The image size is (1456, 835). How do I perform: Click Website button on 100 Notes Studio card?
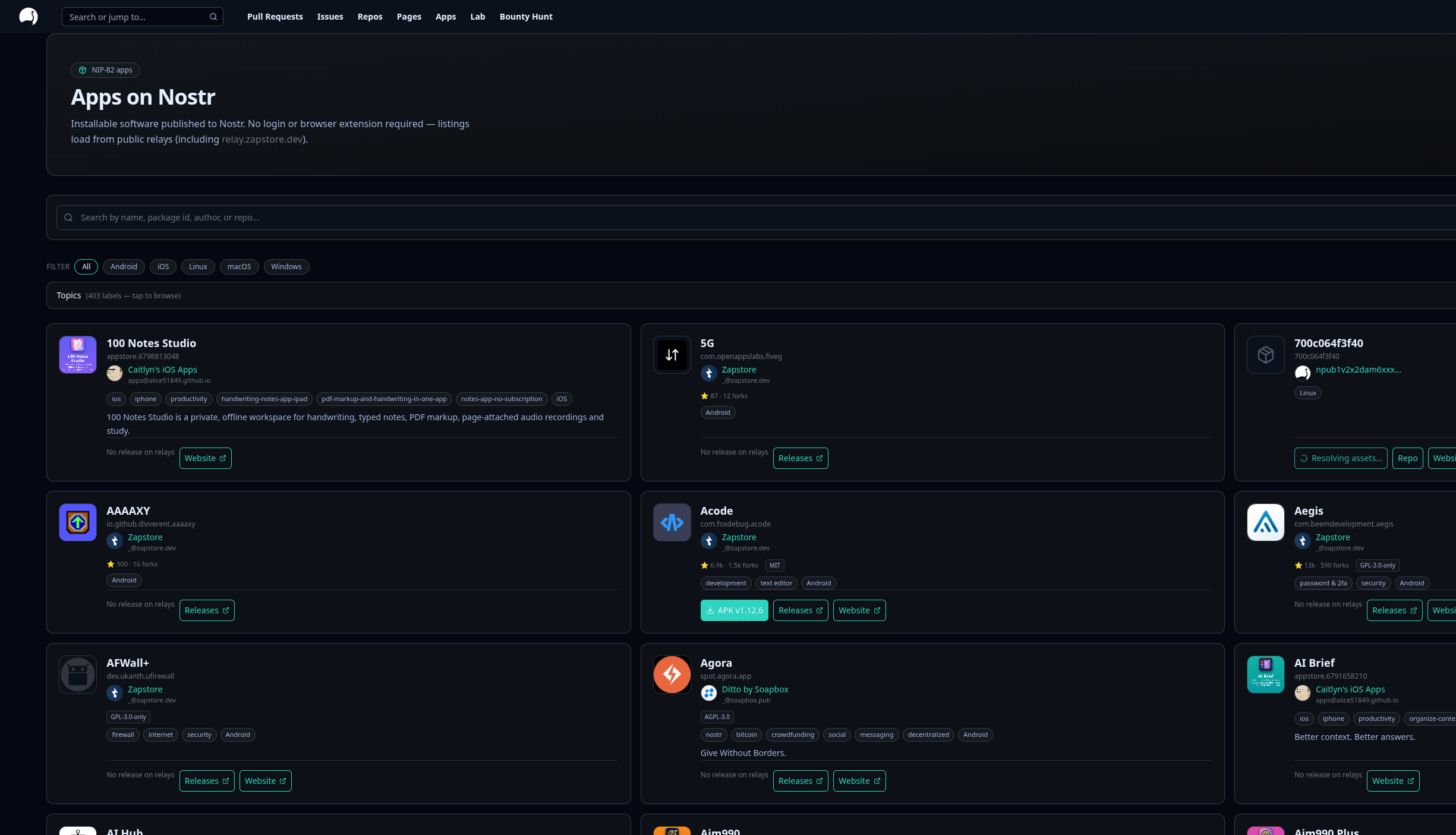point(205,458)
